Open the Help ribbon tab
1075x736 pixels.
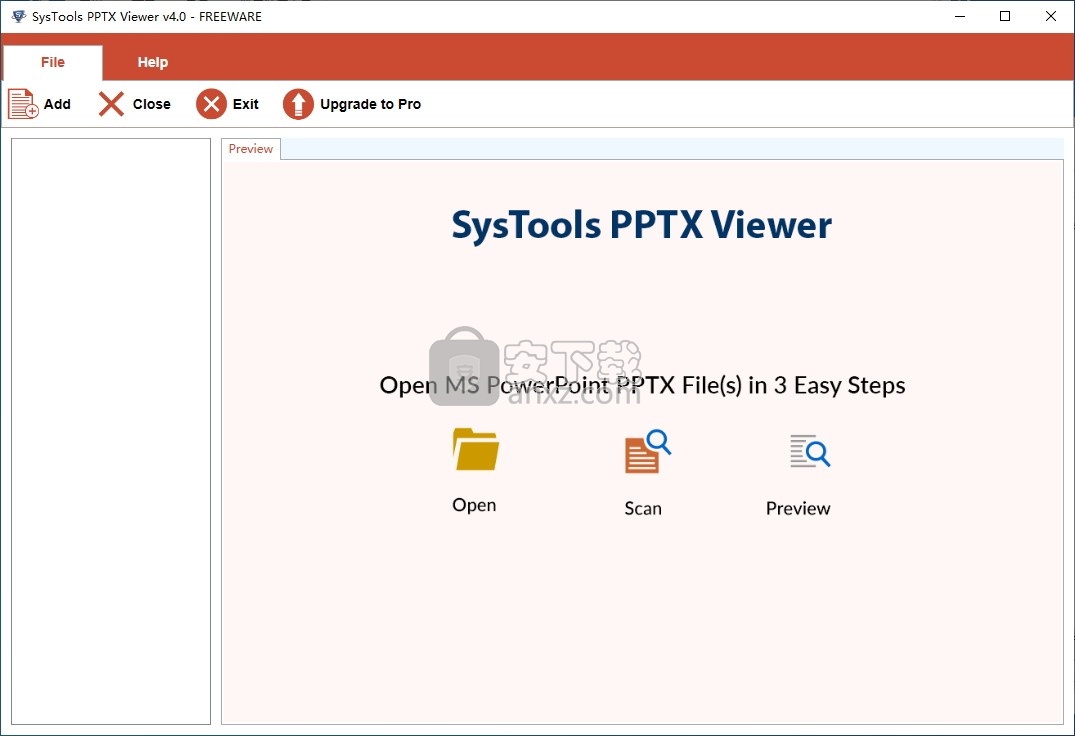tap(152, 62)
